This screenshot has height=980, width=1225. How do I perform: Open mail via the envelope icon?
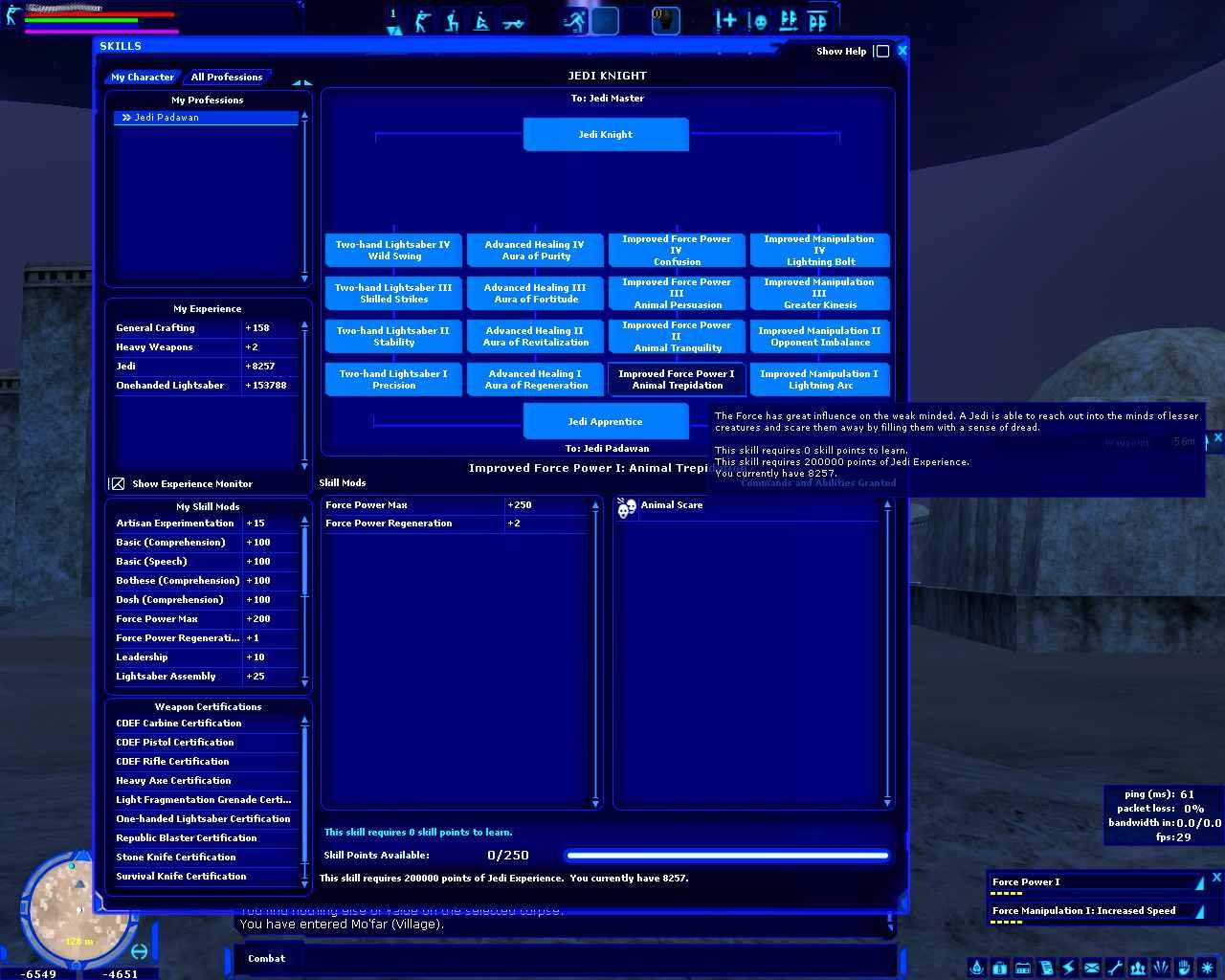(x=1091, y=968)
